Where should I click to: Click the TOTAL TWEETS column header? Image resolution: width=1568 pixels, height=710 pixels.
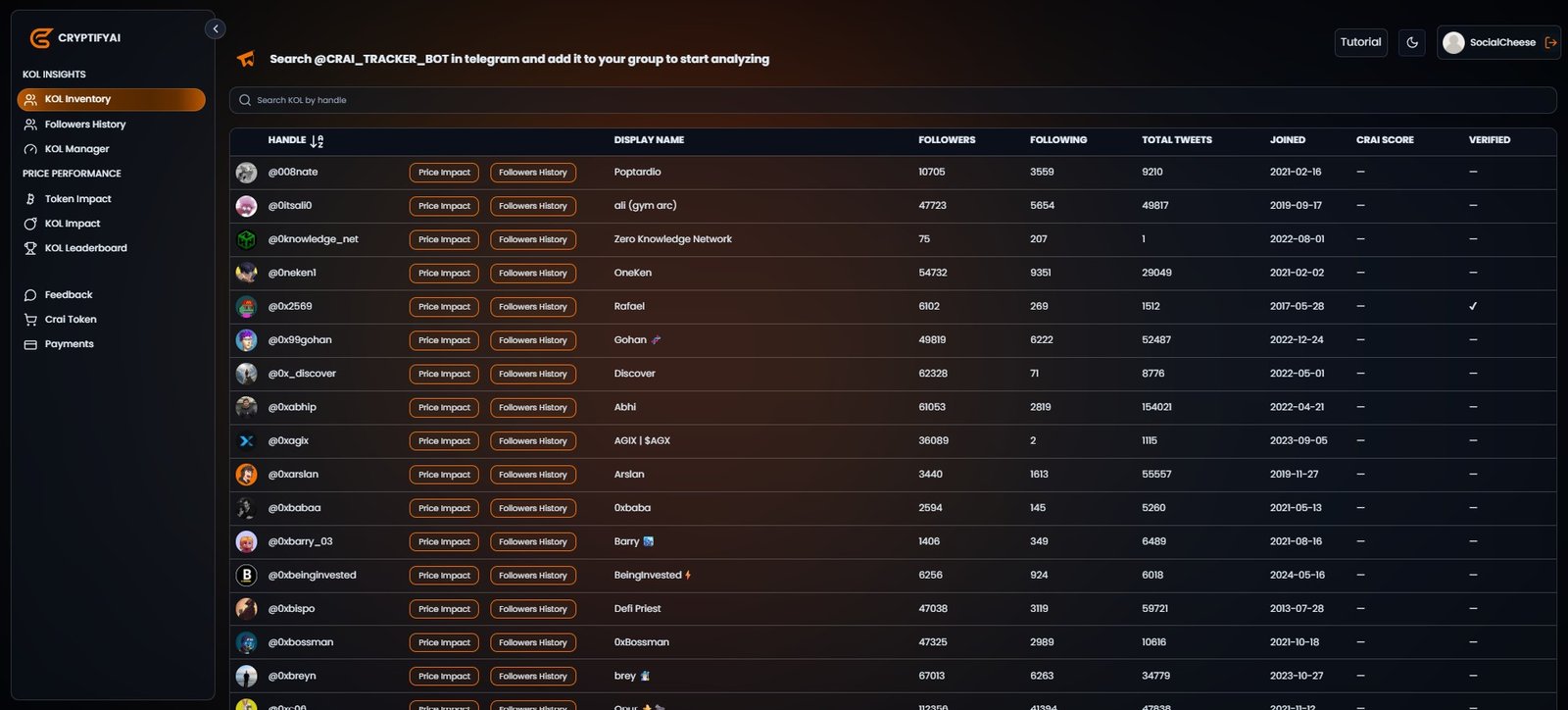(x=1177, y=140)
